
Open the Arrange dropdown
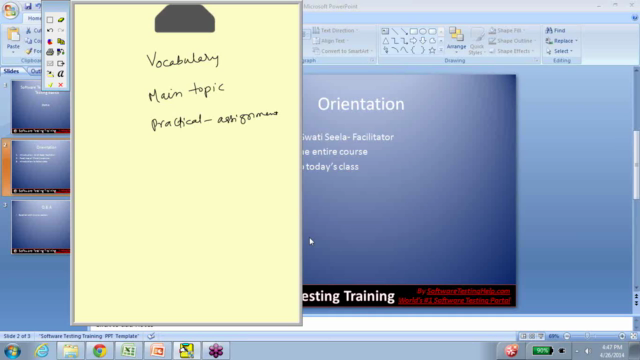click(x=456, y=40)
